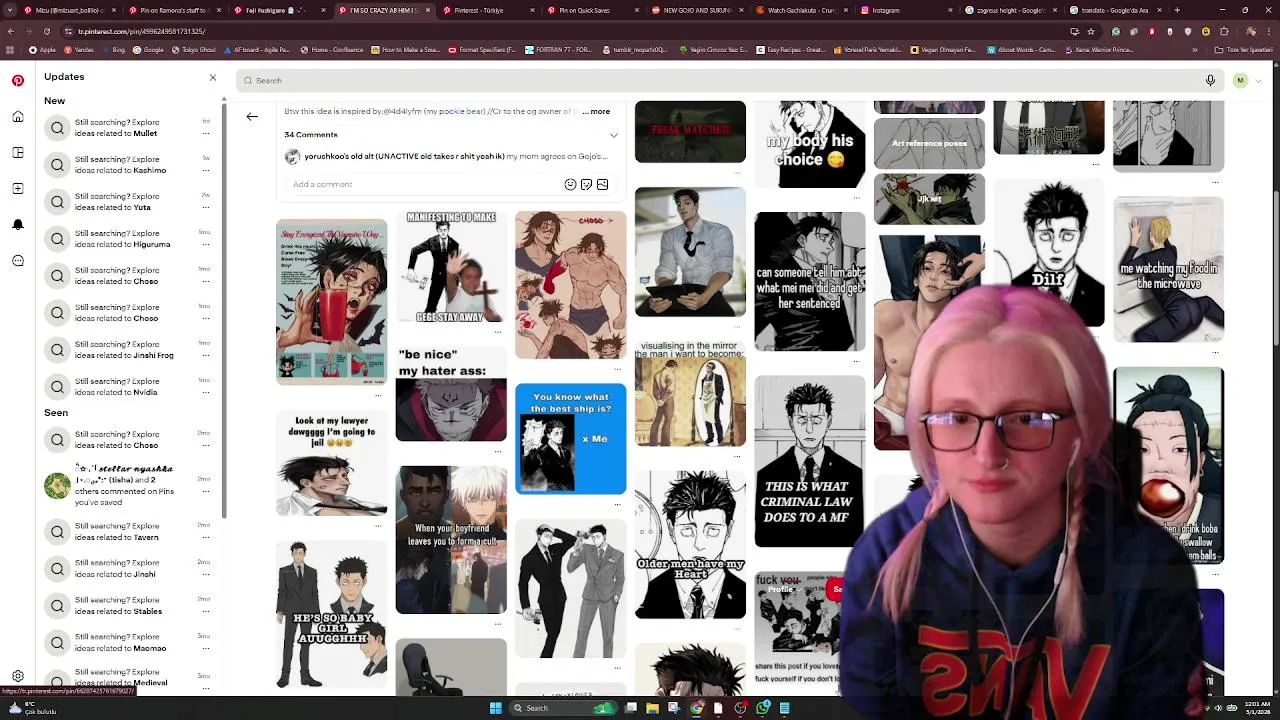Open sticker picker in the comment box

tap(586, 184)
